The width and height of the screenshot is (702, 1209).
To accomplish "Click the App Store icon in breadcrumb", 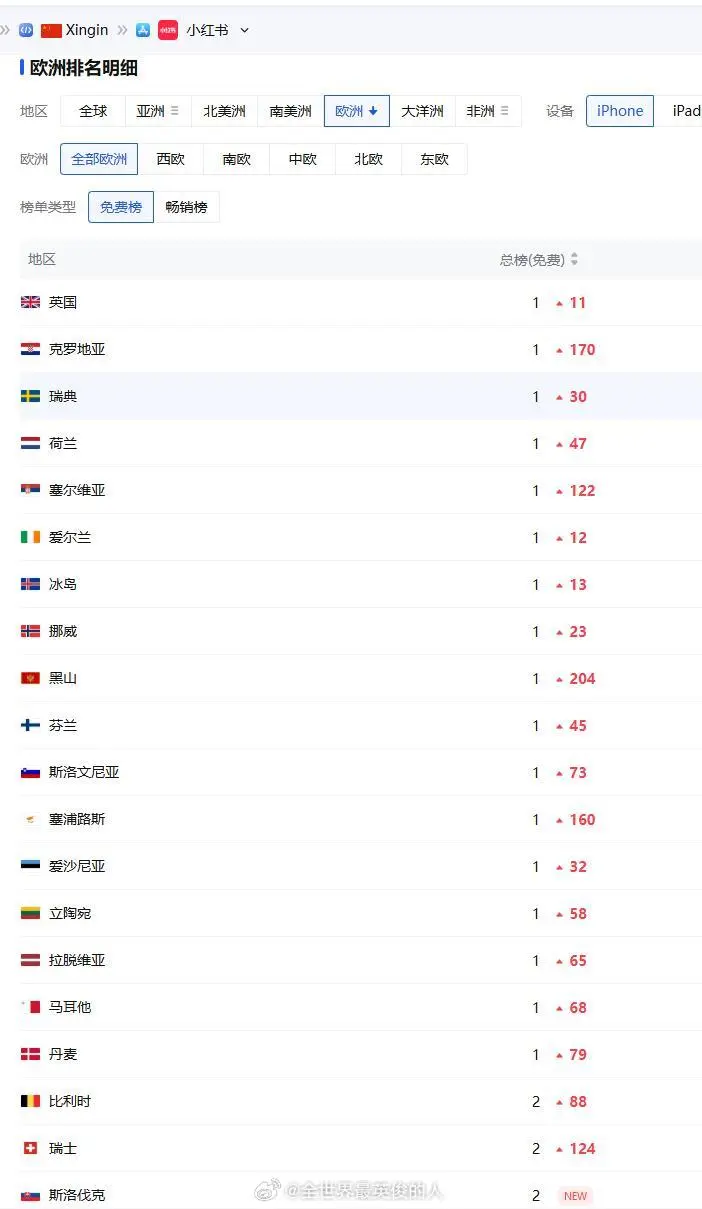I will [x=143, y=30].
